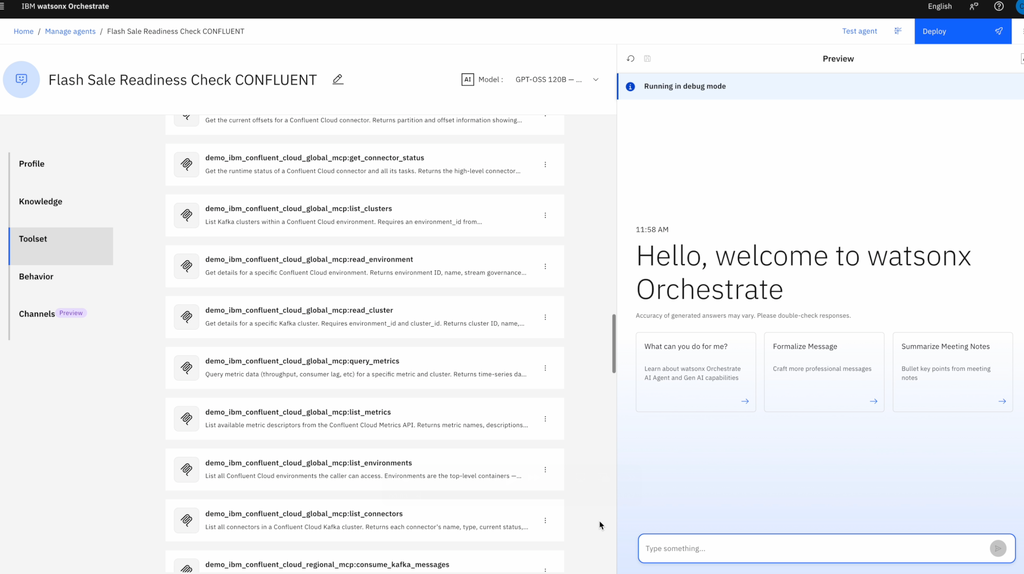Click the toolset list vertical scrollbar
This screenshot has width=1024, height=574.
tap(614, 343)
